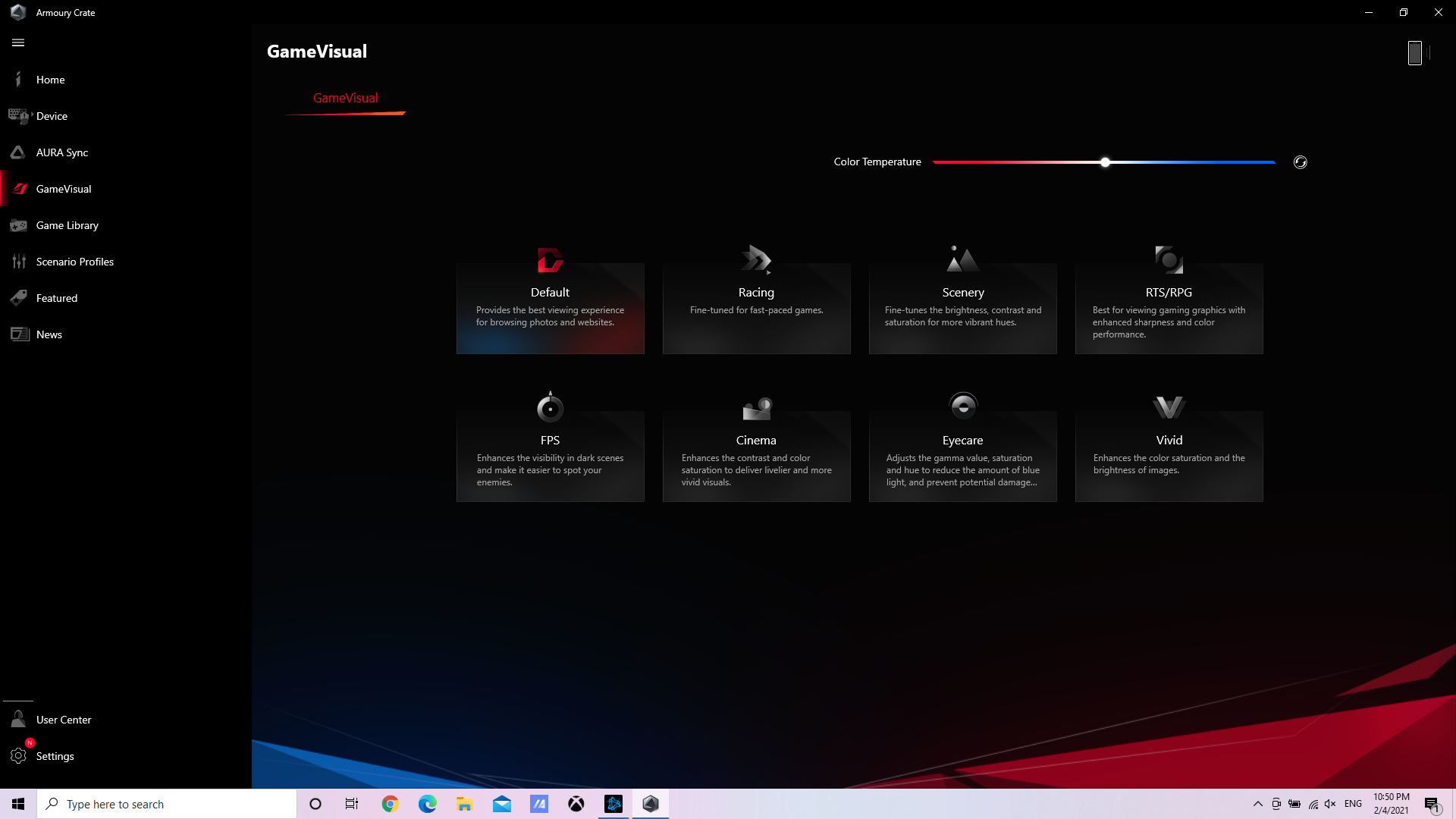1456x819 pixels.
Task: Enable the Eyecare mode card
Action: 962,456
